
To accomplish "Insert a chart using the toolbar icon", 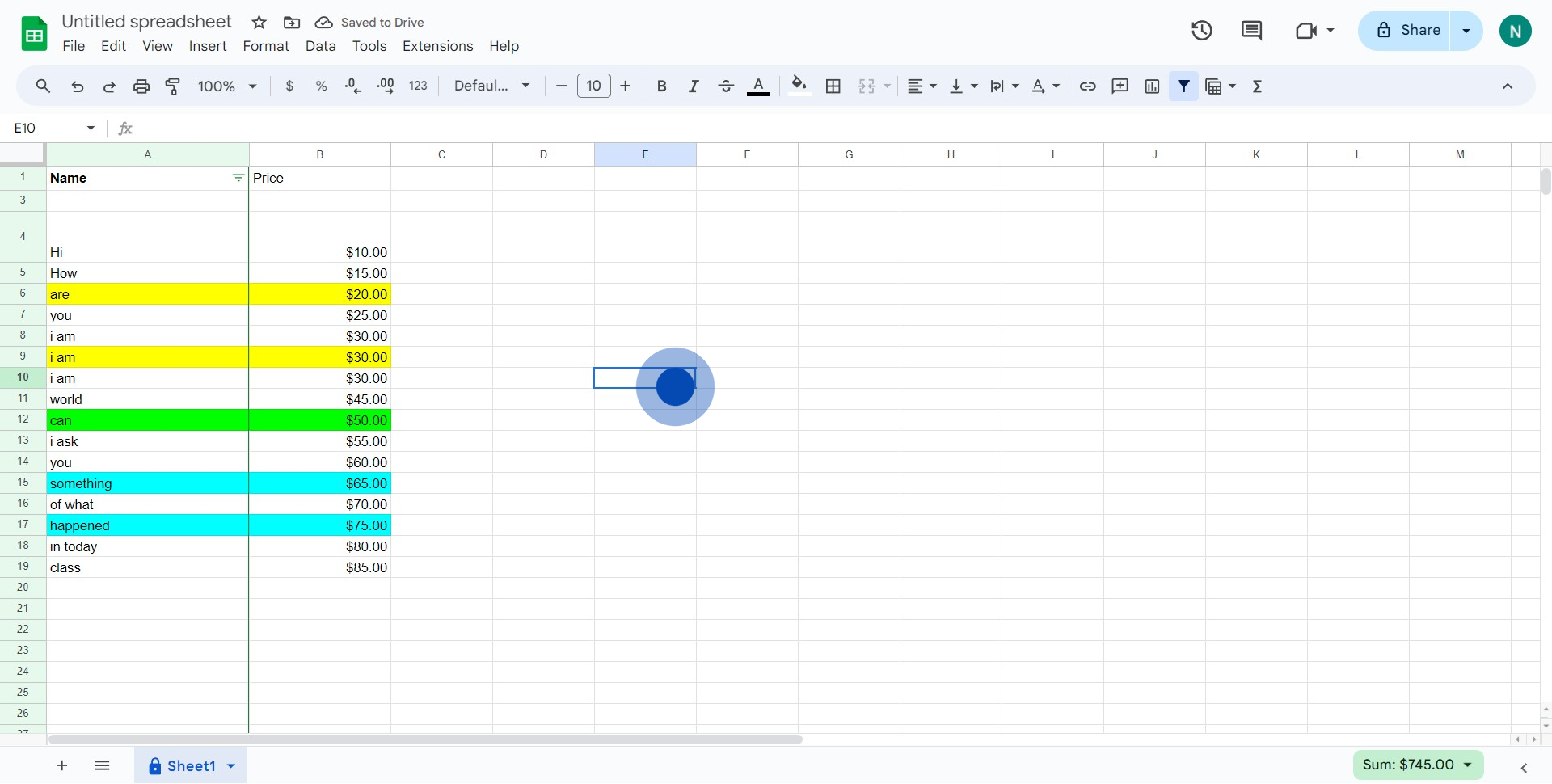I will point(1152,86).
